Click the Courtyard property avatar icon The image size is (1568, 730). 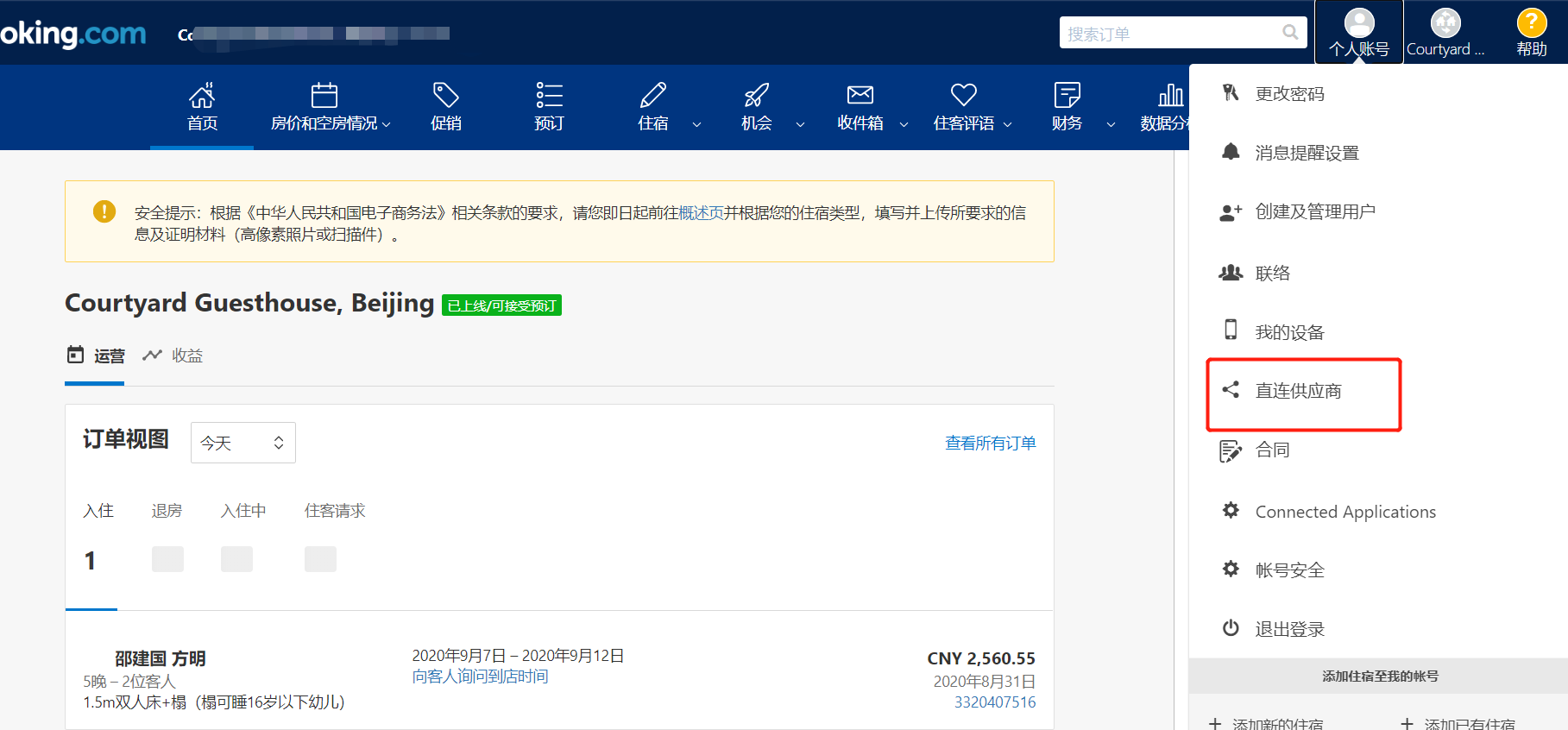coord(1445,23)
